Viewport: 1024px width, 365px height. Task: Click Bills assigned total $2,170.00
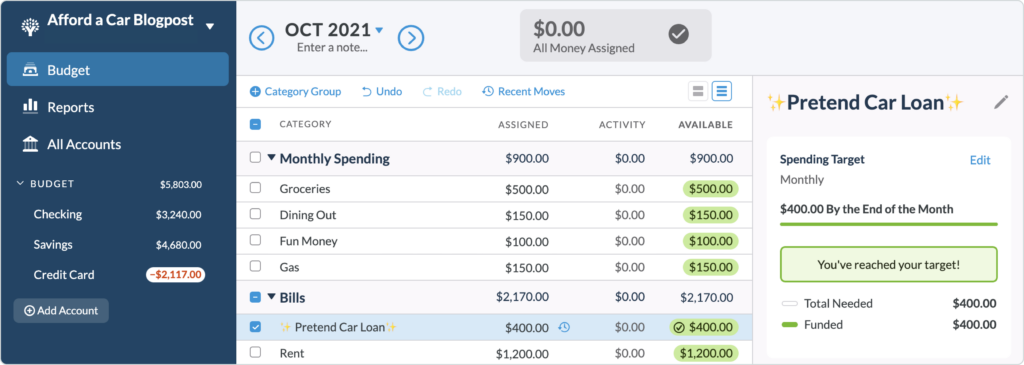click(522, 298)
